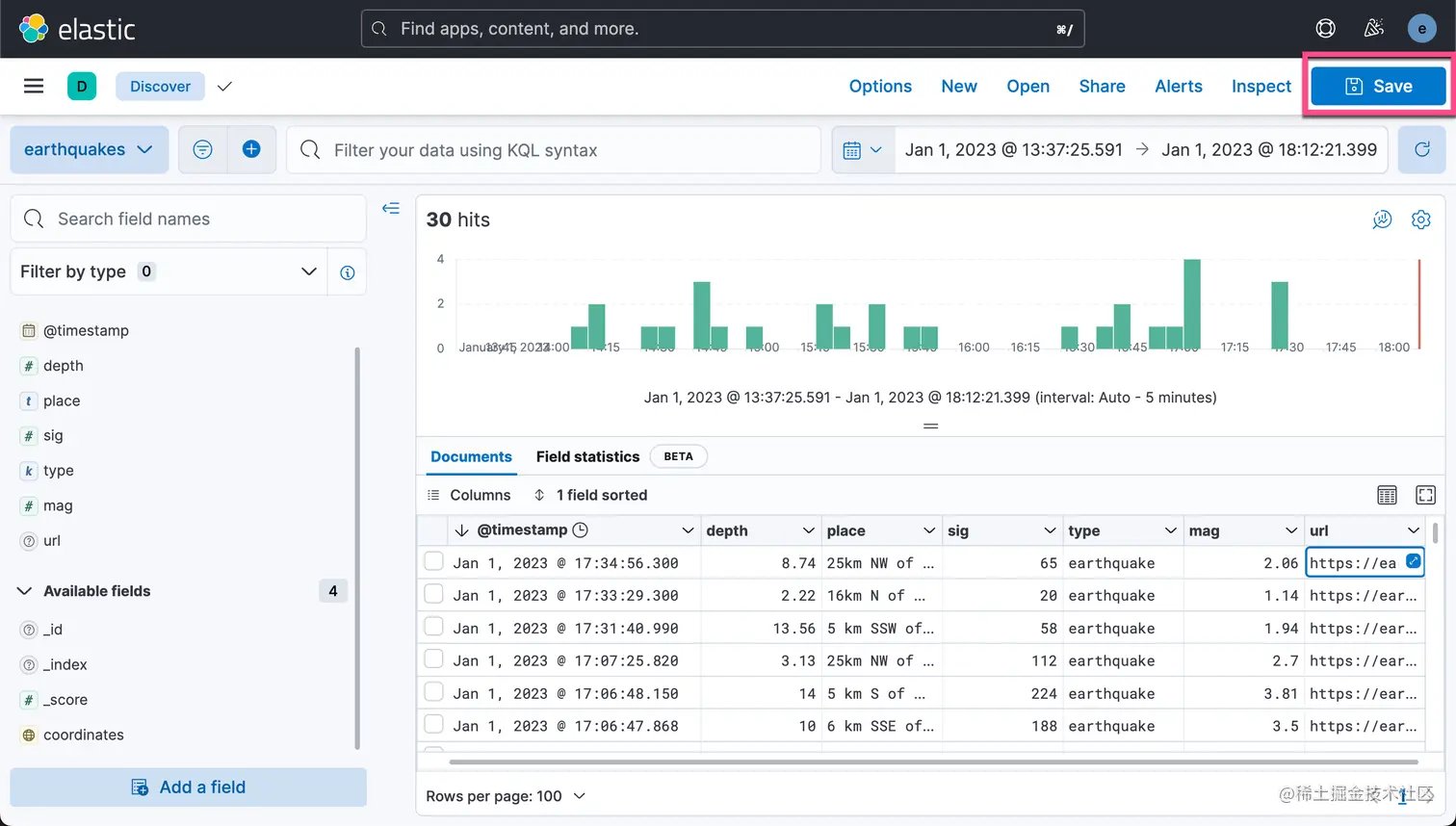Click the Add a field button
The image size is (1456, 826).
[189, 787]
